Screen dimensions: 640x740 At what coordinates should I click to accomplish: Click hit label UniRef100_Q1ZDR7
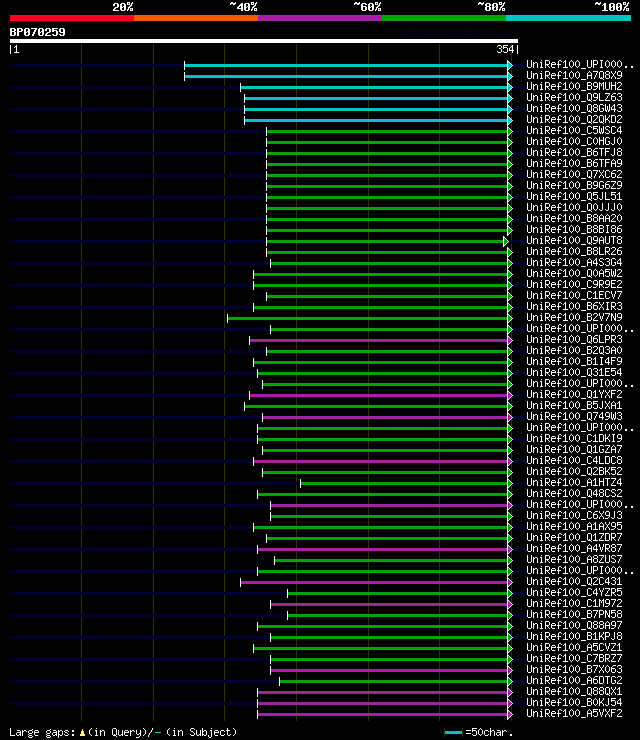click(x=574, y=538)
